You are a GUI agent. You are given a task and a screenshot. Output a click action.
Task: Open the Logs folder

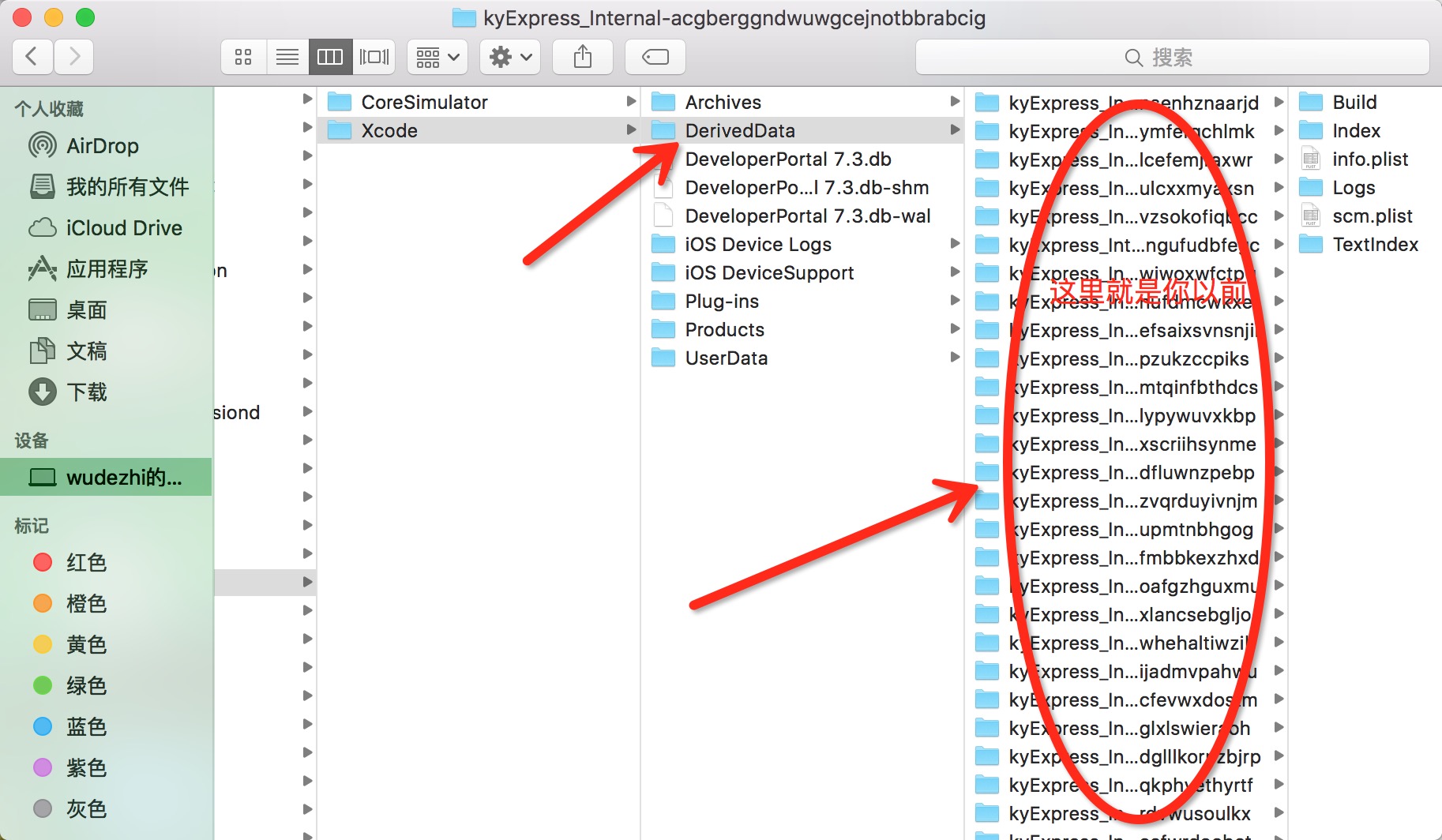coord(1366,187)
